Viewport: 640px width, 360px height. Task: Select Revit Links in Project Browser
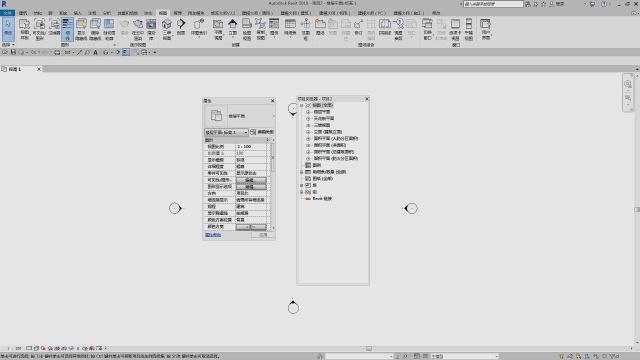click(322, 199)
